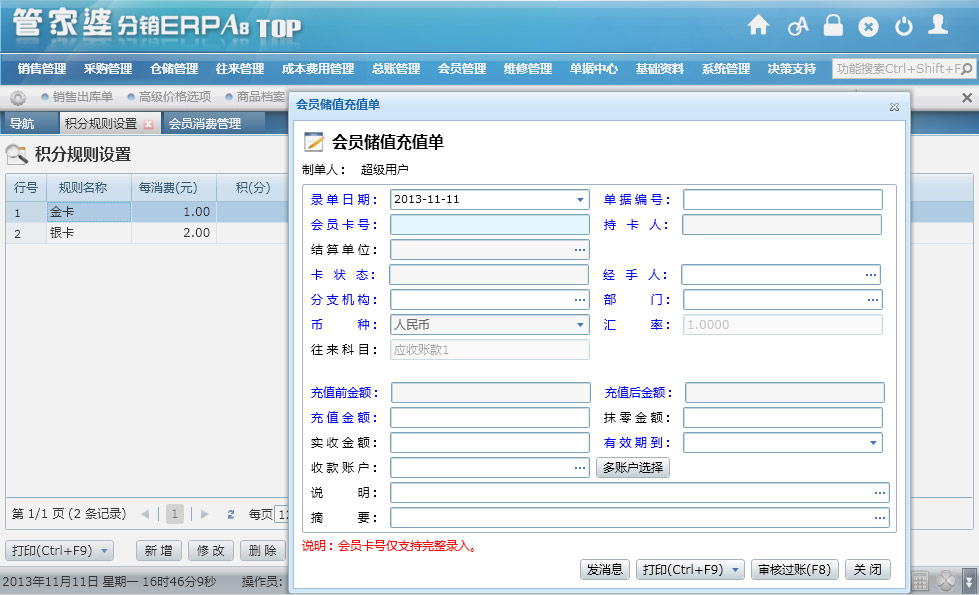Click the lock screen padlock icon
The width and height of the screenshot is (979, 595).
click(x=833, y=26)
